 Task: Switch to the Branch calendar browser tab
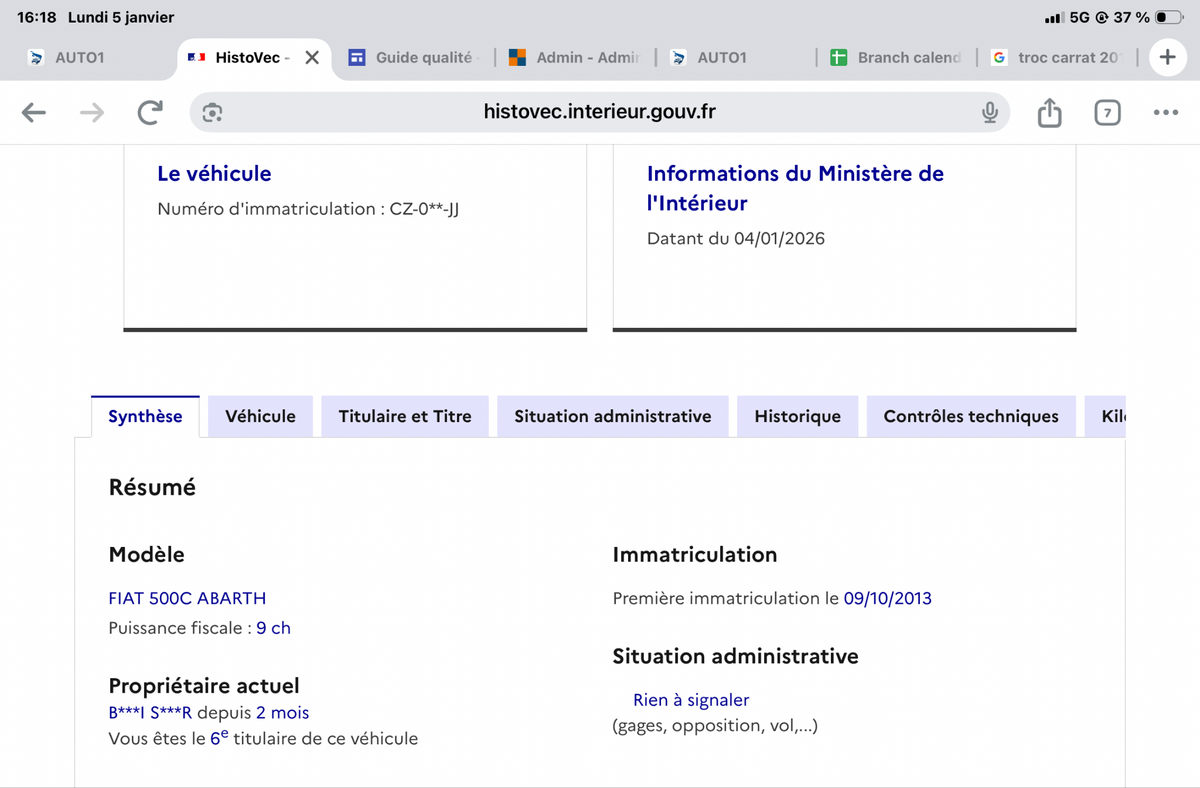pos(895,58)
